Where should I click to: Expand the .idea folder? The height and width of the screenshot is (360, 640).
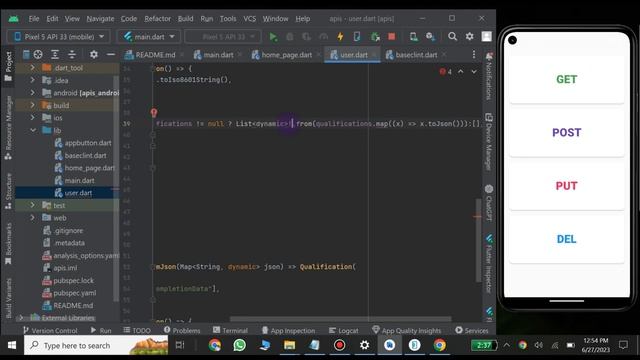(x=33, y=80)
